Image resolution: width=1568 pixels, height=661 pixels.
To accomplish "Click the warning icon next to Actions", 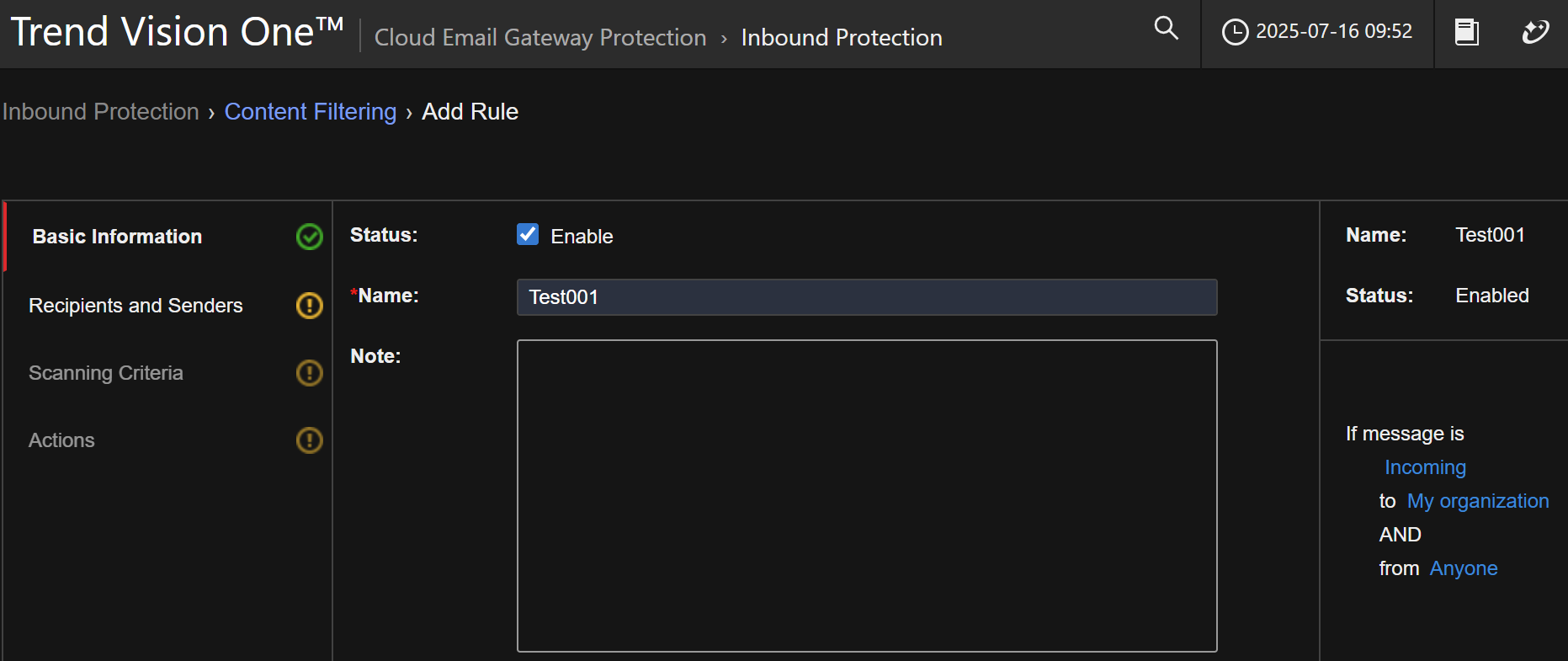I will pos(310,440).
